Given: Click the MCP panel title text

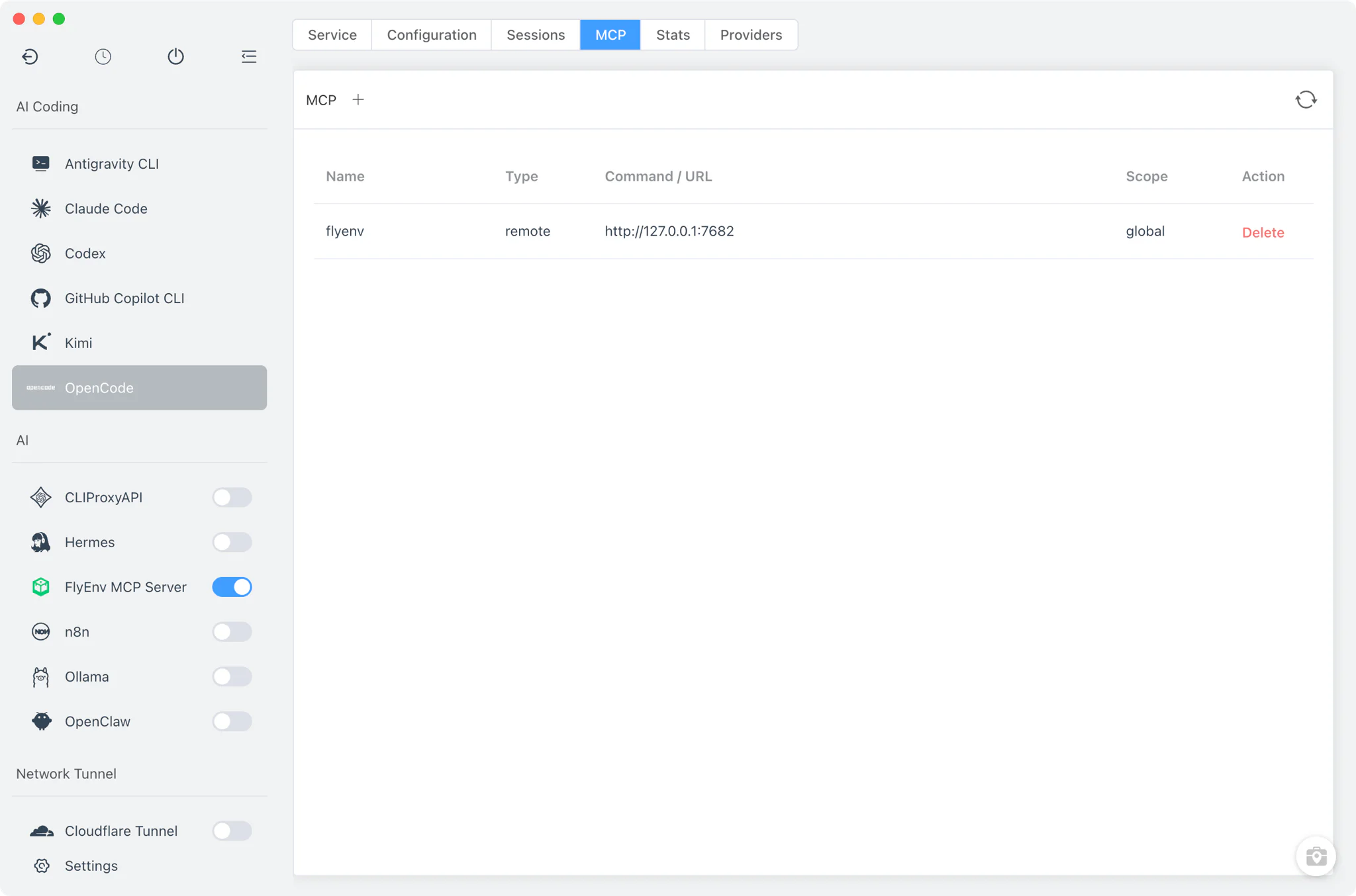Looking at the screenshot, I should coord(321,100).
